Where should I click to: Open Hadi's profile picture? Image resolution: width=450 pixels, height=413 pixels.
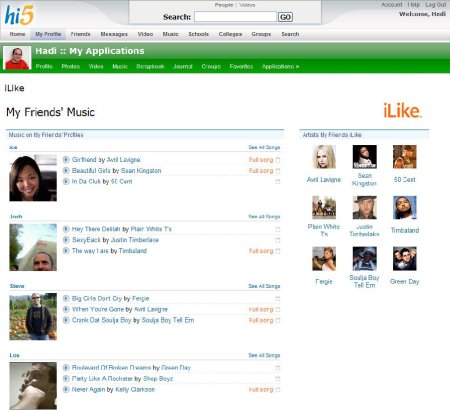pos(17,58)
